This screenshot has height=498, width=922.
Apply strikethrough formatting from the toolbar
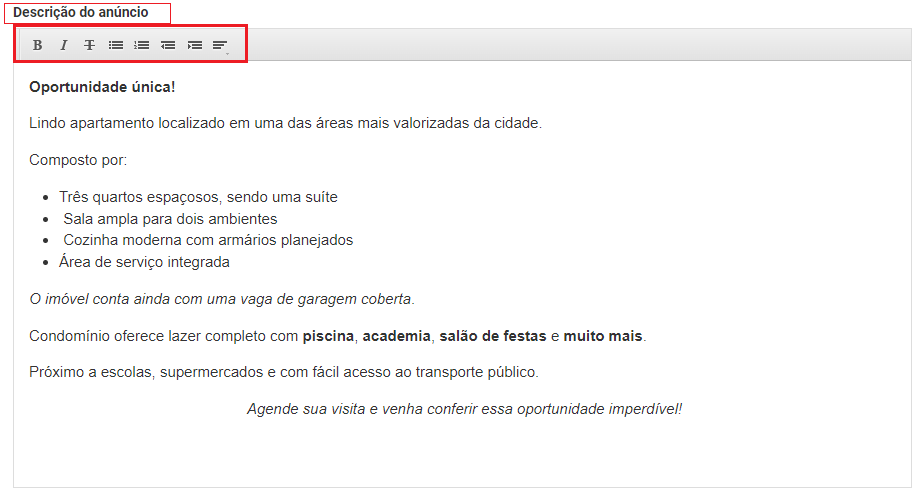point(89,45)
